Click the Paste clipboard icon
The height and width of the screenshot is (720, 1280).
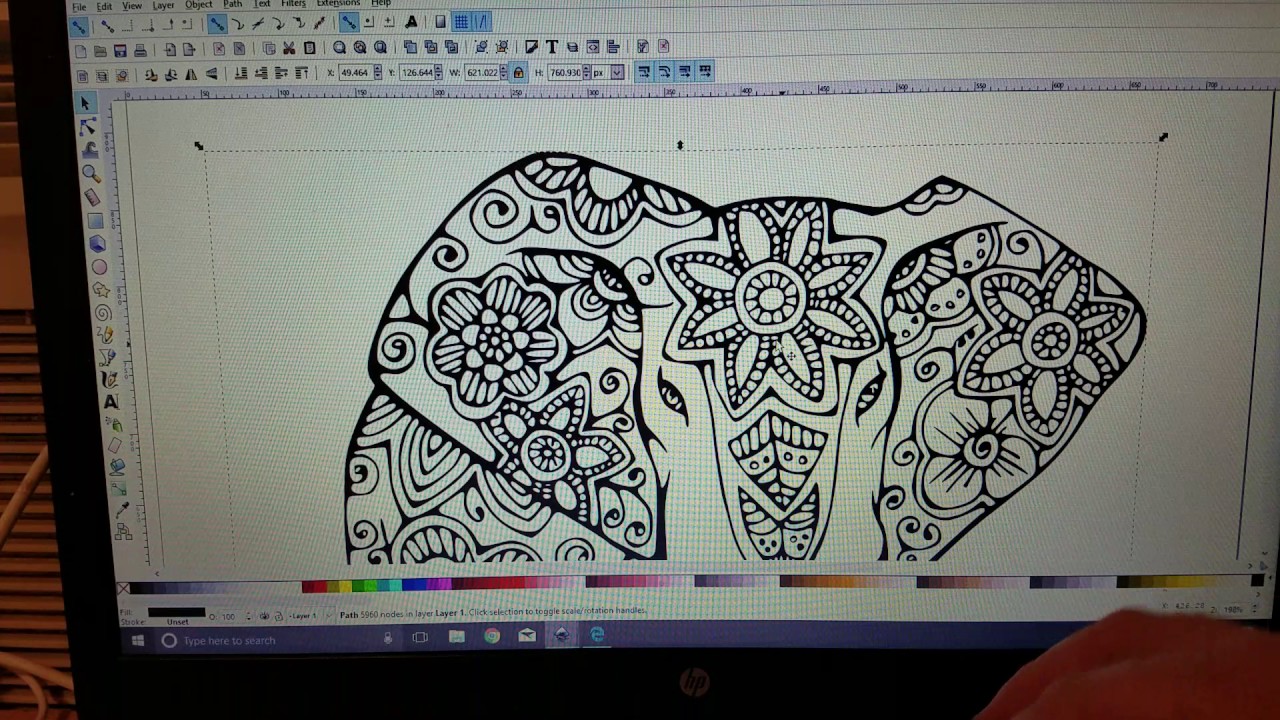pos(310,48)
